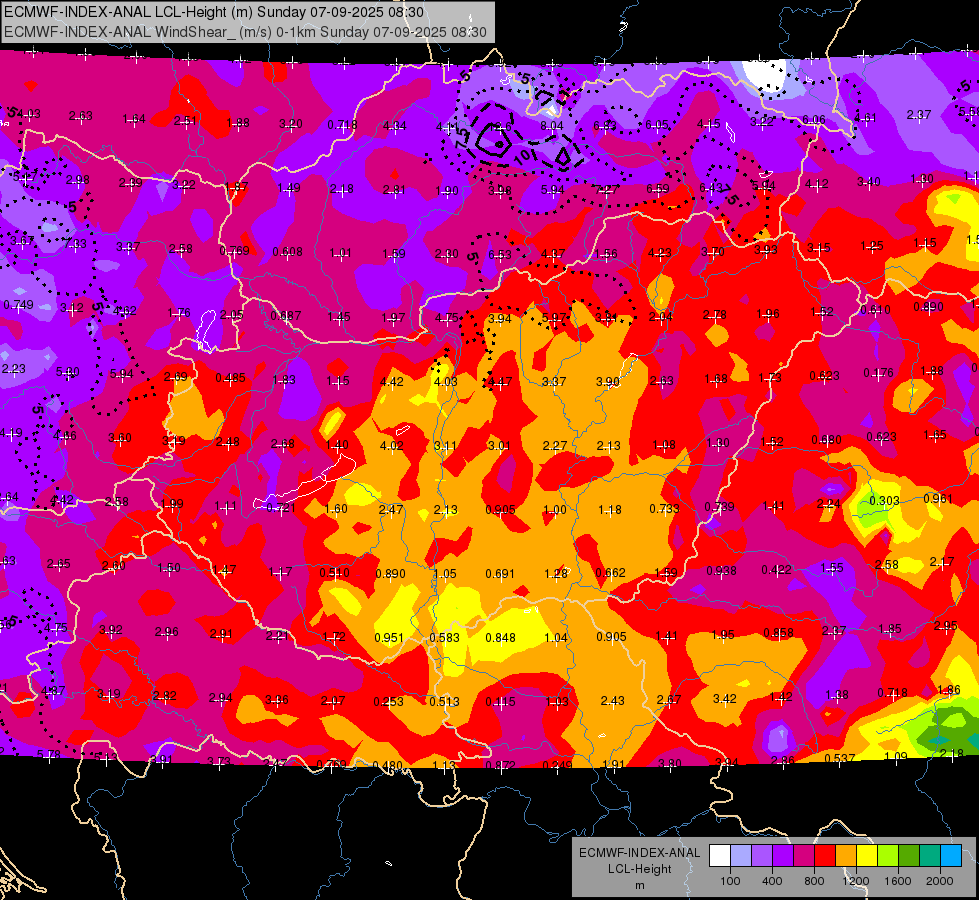Image resolution: width=979 pixels, height=900 pixels.
Task: Click the '1200' legend scale label
Action: coord(855,881)
